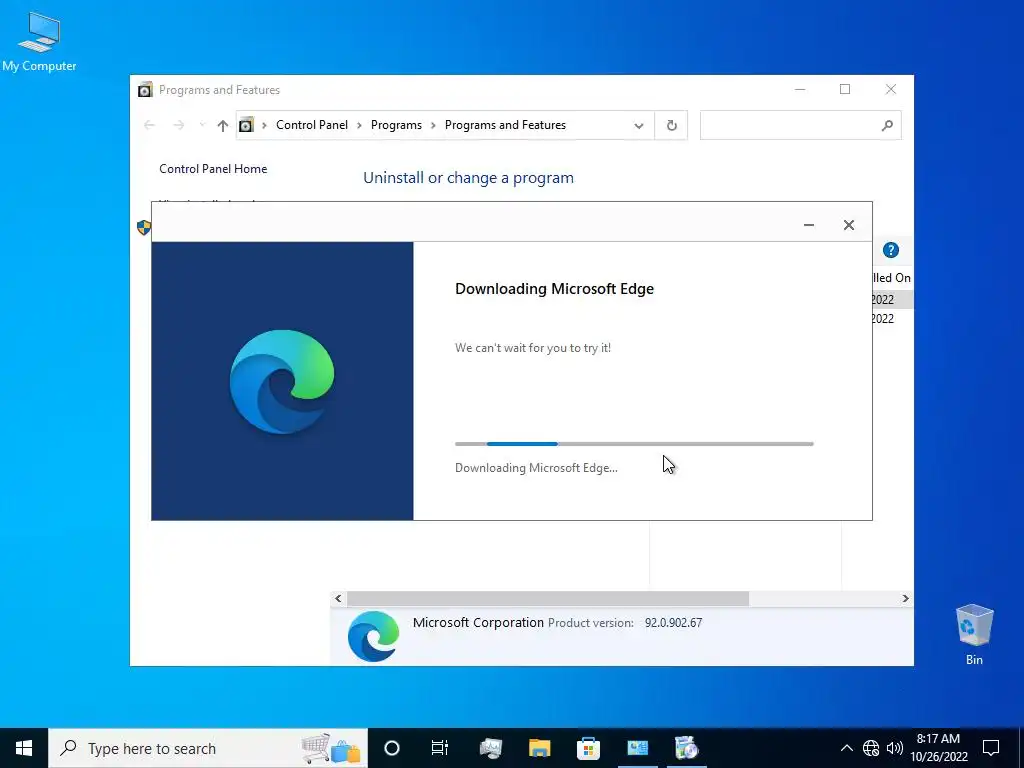Minimize the Edge installer dialog
This screenshot has width=1024, height=768.
coord(808,225)
